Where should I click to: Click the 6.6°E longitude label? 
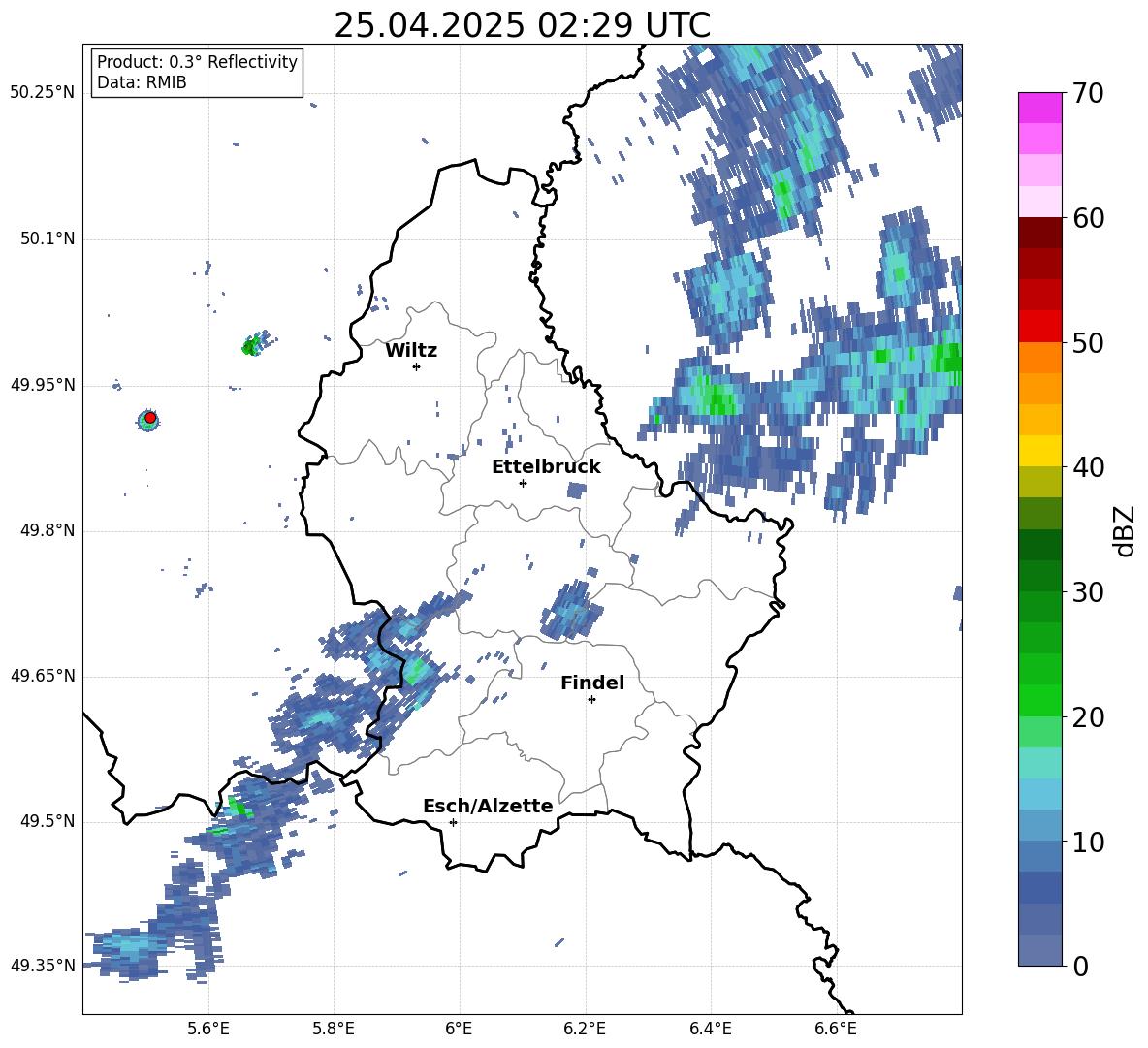click(x=836, y=1029)
